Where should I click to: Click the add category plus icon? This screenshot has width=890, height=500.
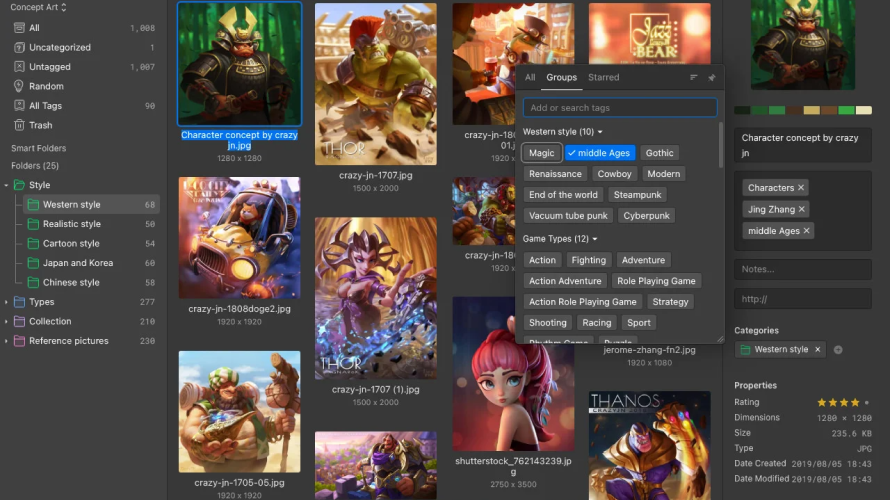pyautogui.click(x=838, y=350)
